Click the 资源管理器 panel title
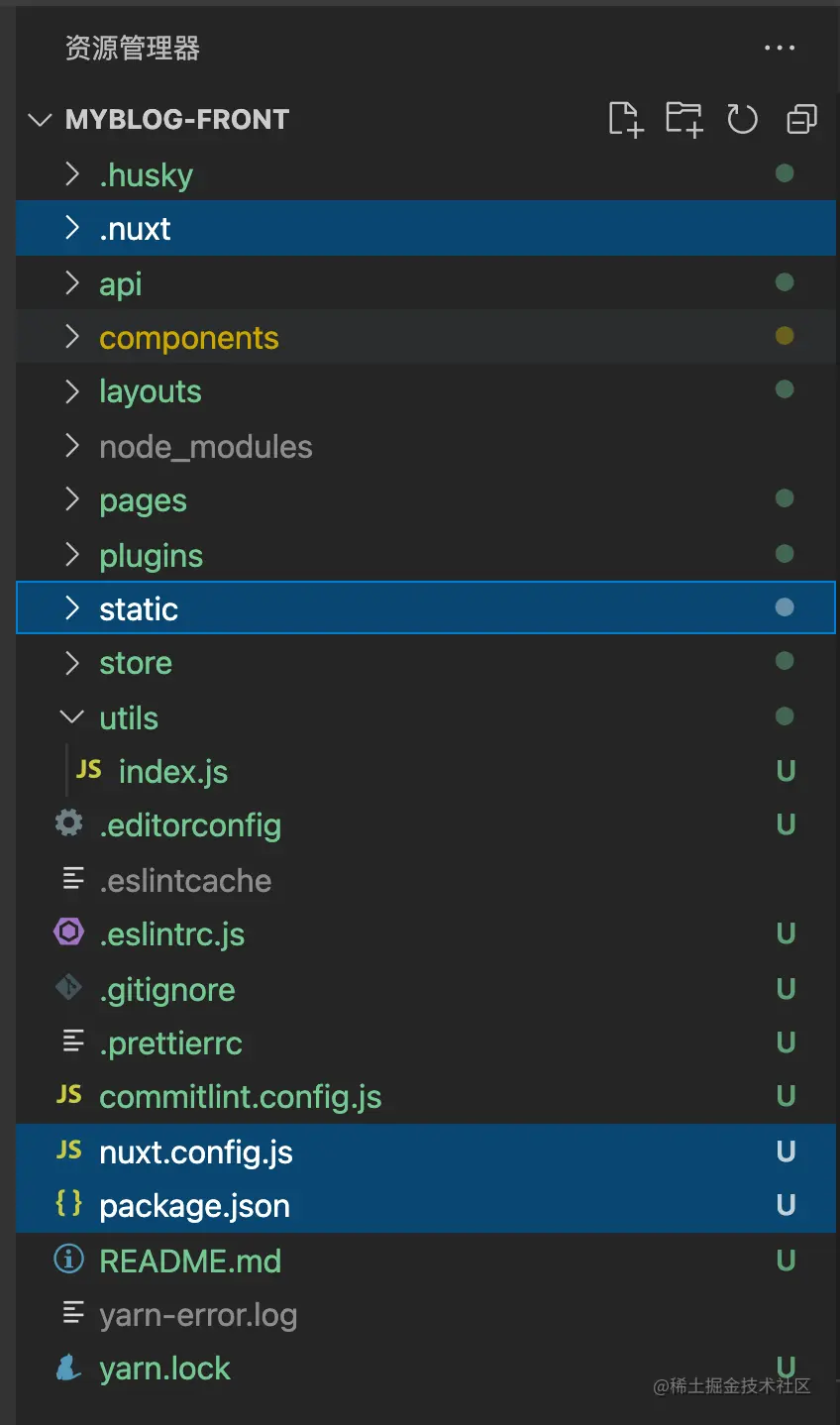Viewport: 840px width, 1425px height. click(x=133, y=48)
